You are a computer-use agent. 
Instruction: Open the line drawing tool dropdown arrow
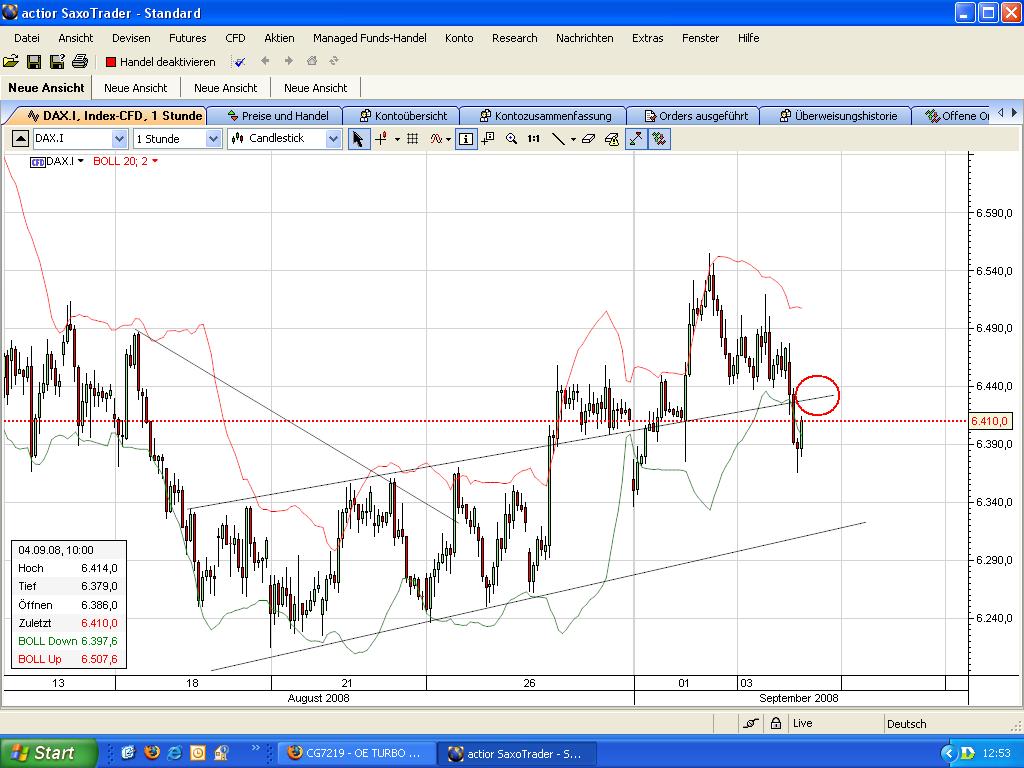(573, 139)
